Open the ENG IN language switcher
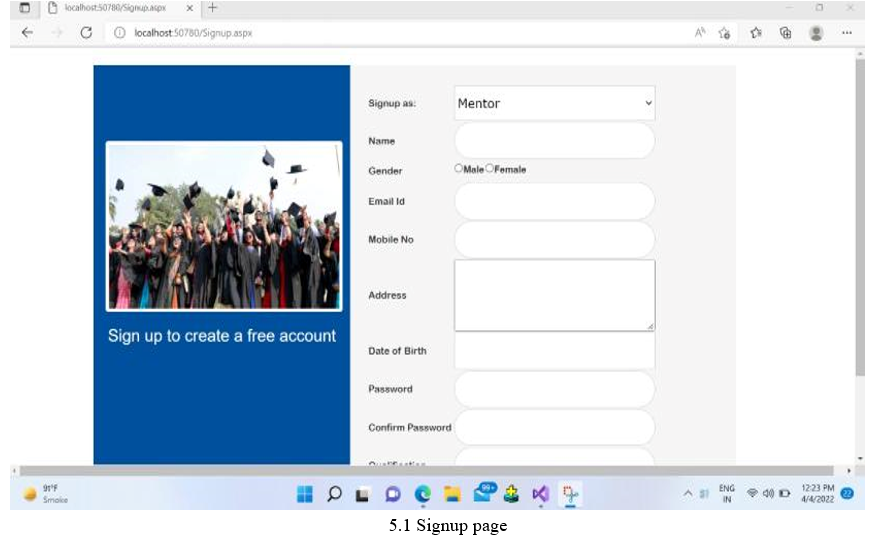Viewport: 872px width, 539px height. pos(726,493)
